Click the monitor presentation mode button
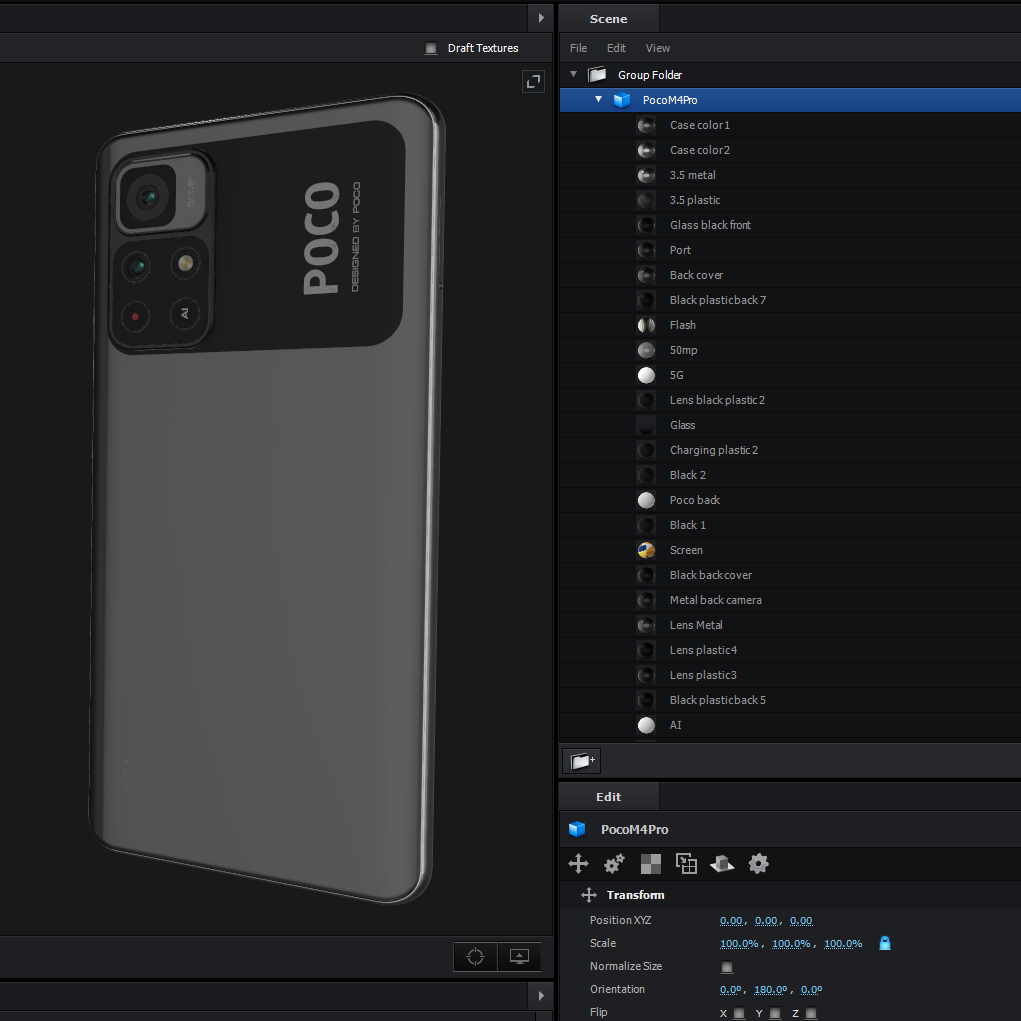The image size is (1021, 1021). click(519, 957)
